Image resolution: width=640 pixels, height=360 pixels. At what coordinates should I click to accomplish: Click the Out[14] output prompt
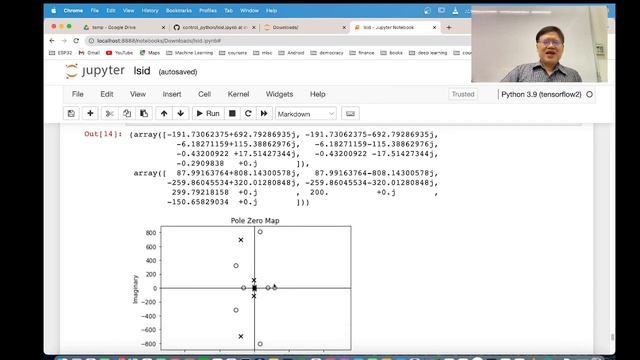tap(103, 134)
